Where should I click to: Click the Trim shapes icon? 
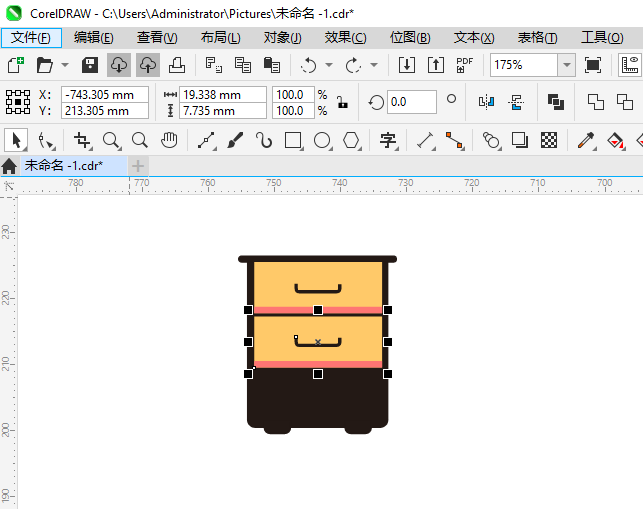tap(625, 102)
